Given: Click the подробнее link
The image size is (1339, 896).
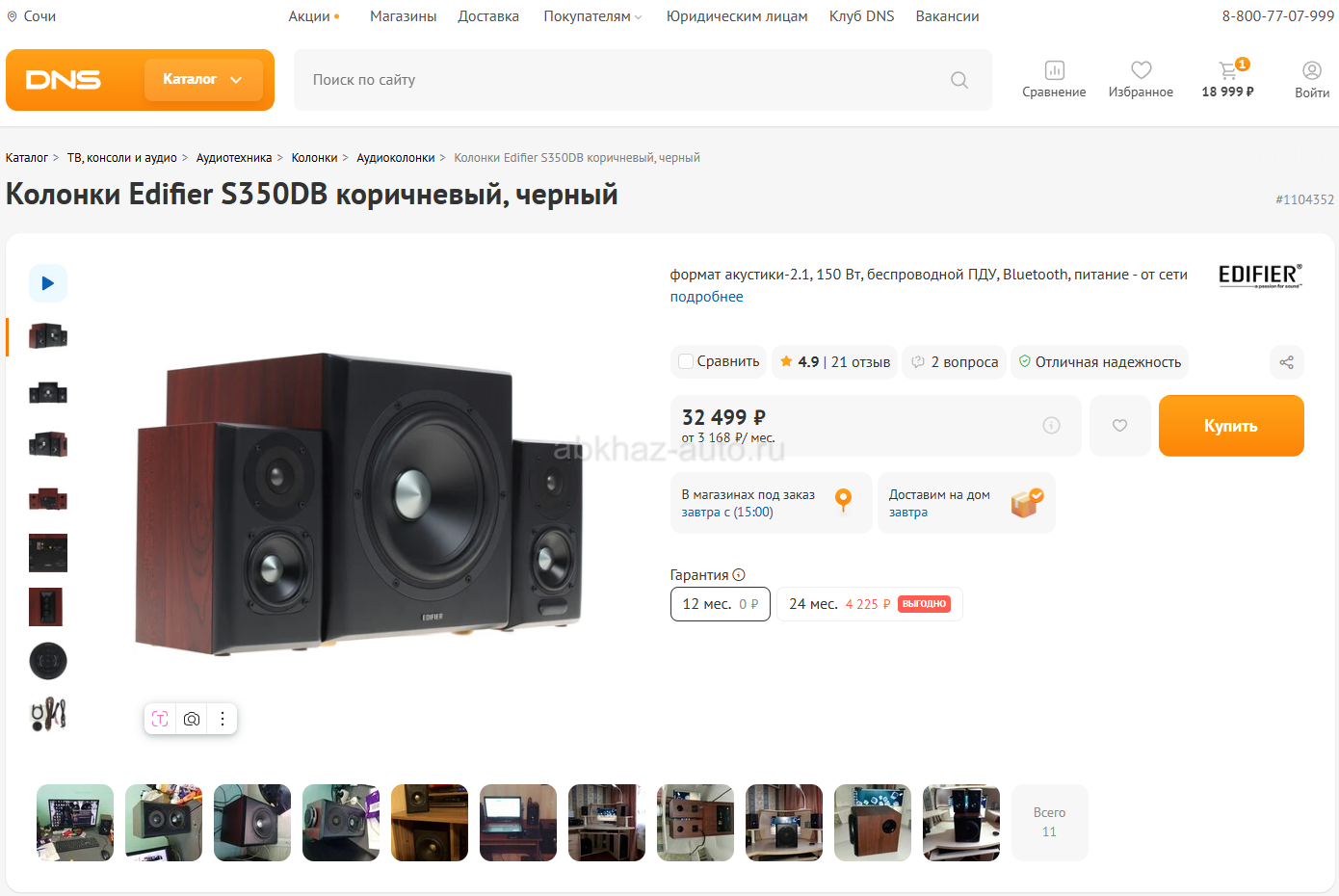Looking at the screenshot, I should click(706, 297).
